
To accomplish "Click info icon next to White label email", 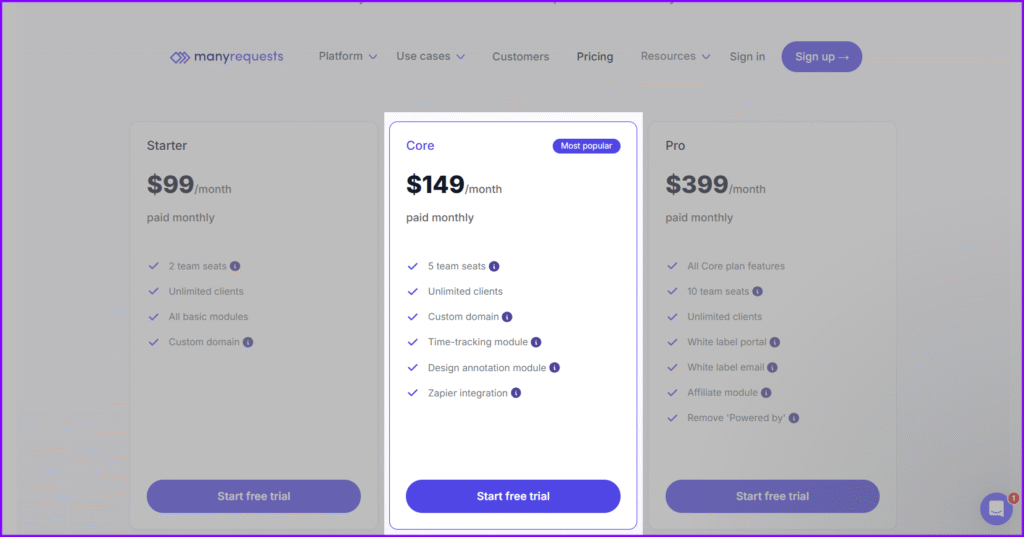I will tap(772, 368).
